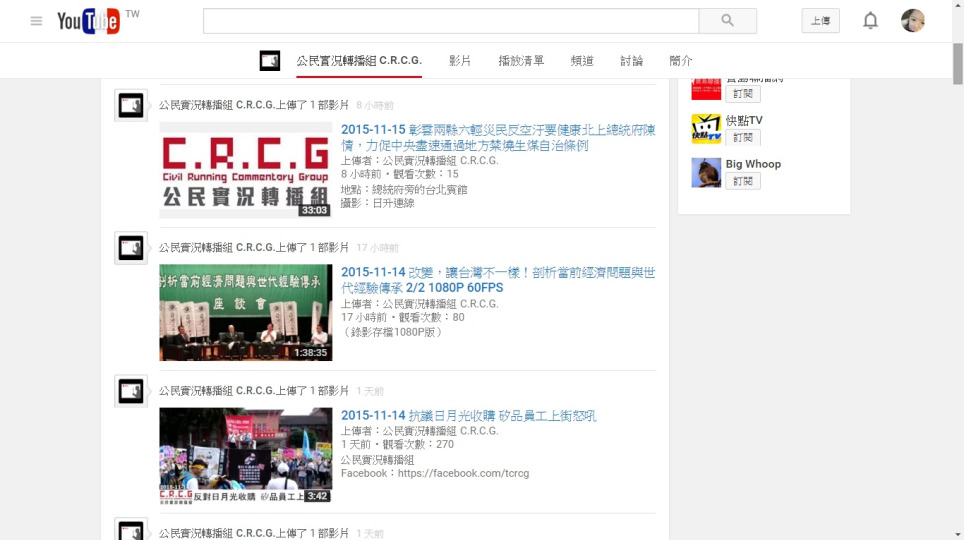This screenshot has height=540, width=964.
Task: Open the red channel icon above 快點TV
Action: click(x=706, y=89)
